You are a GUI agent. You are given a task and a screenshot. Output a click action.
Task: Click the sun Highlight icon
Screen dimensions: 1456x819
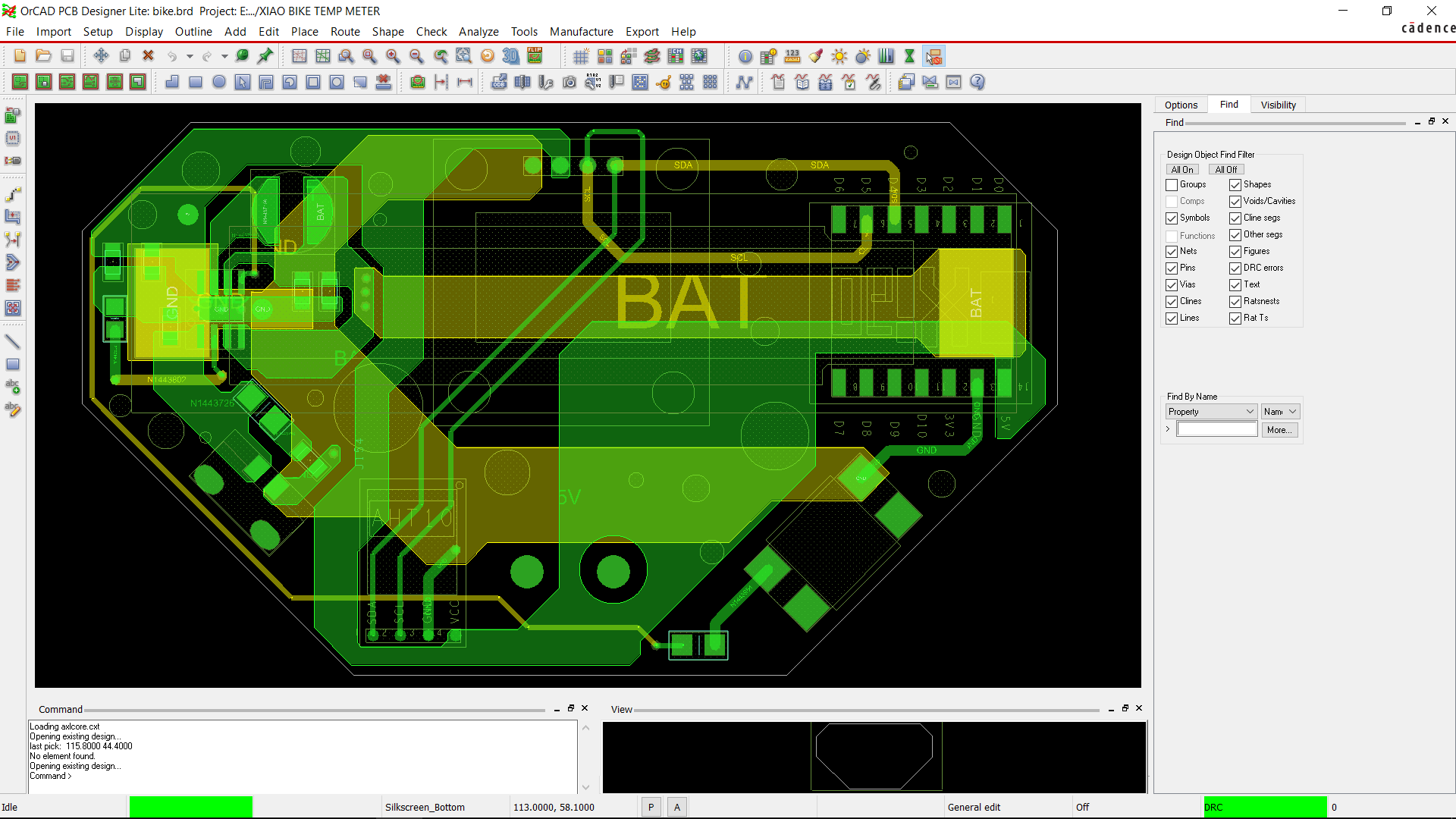(x=839, y=56)
